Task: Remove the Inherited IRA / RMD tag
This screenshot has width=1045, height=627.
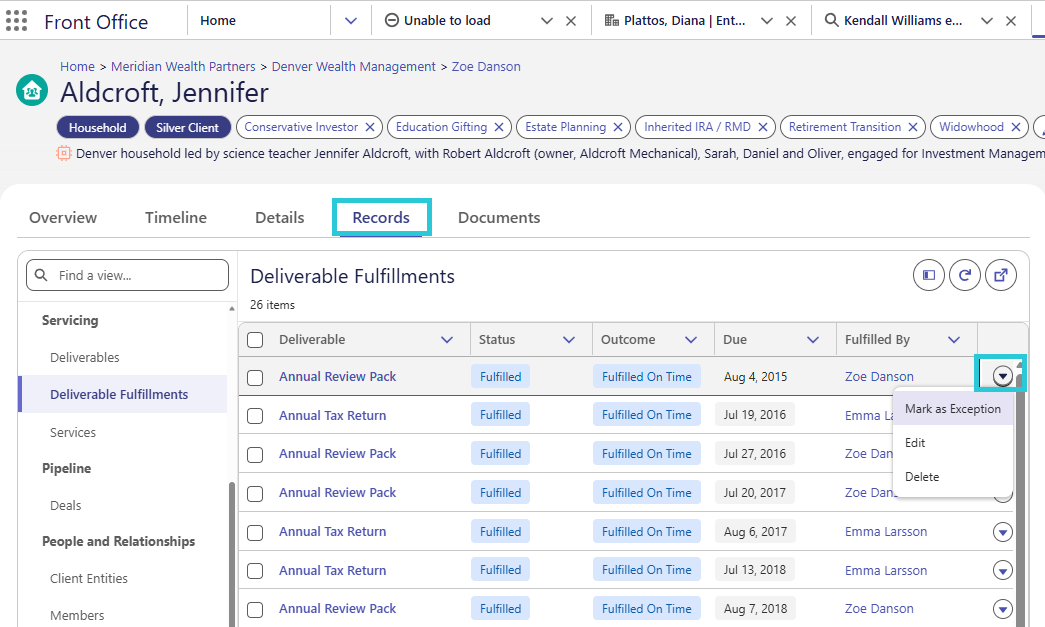Action: click(763, 127)
